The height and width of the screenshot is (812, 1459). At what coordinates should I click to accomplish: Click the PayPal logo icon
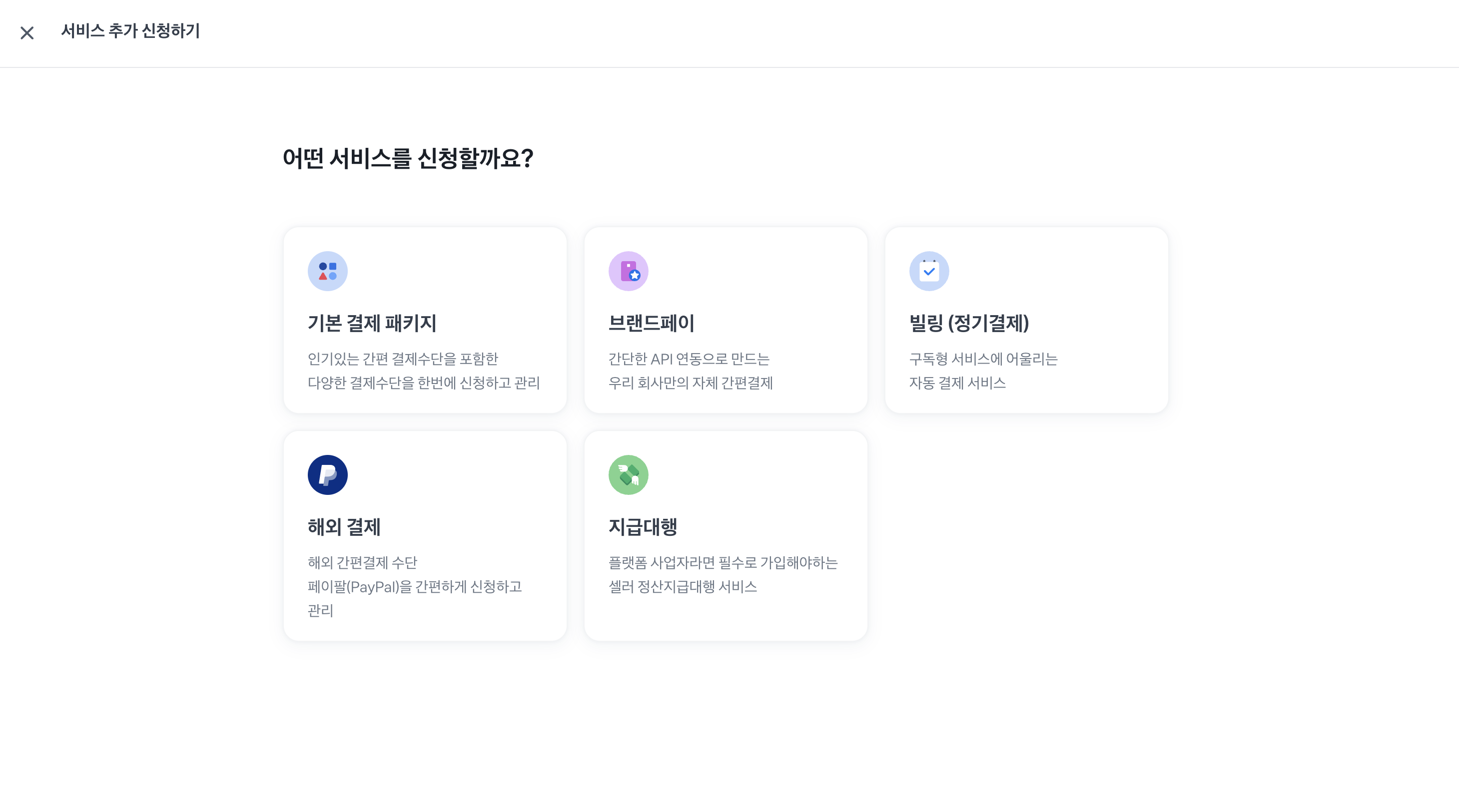point(327,474)
